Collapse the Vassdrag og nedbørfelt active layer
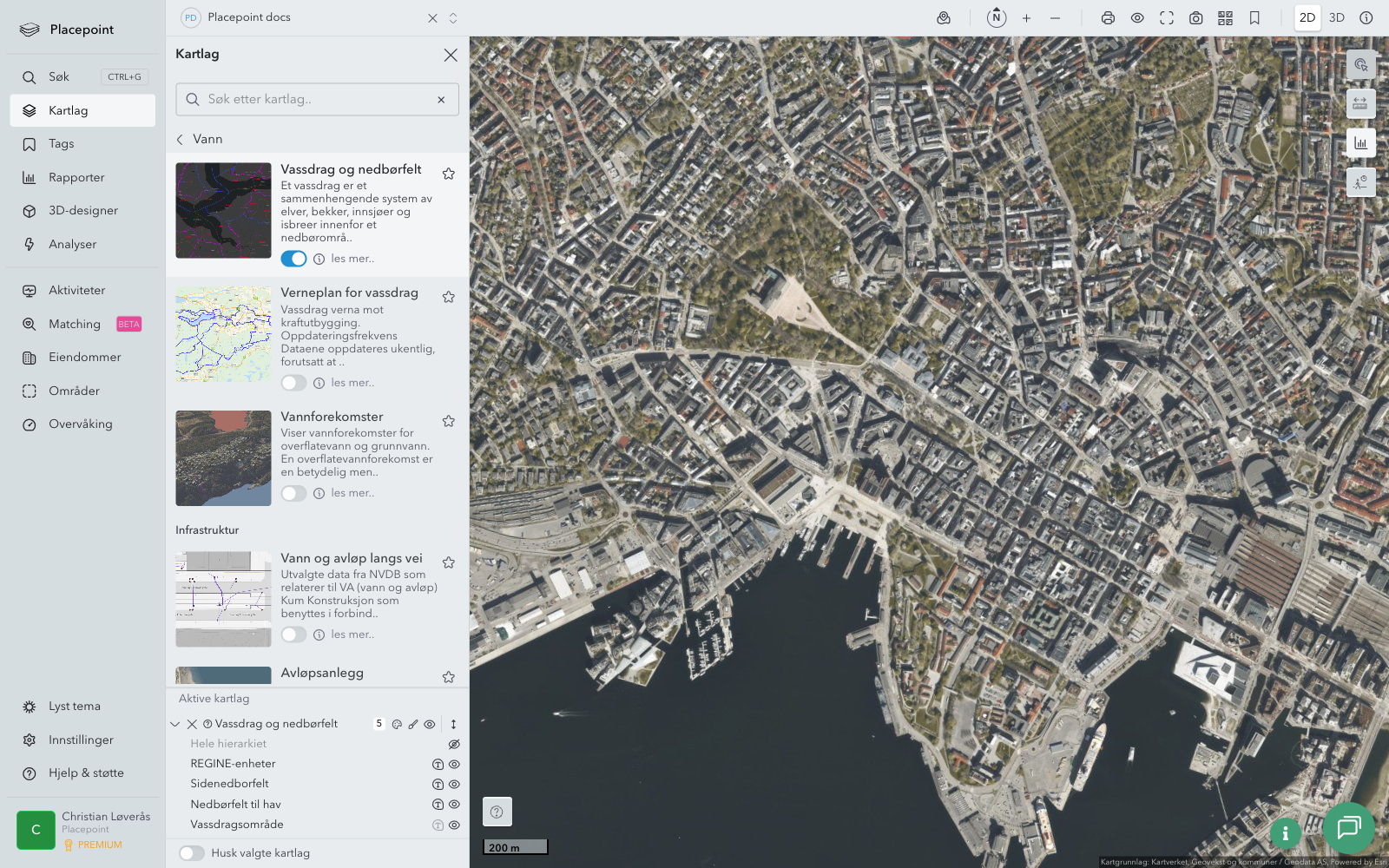 pos(175,724)
